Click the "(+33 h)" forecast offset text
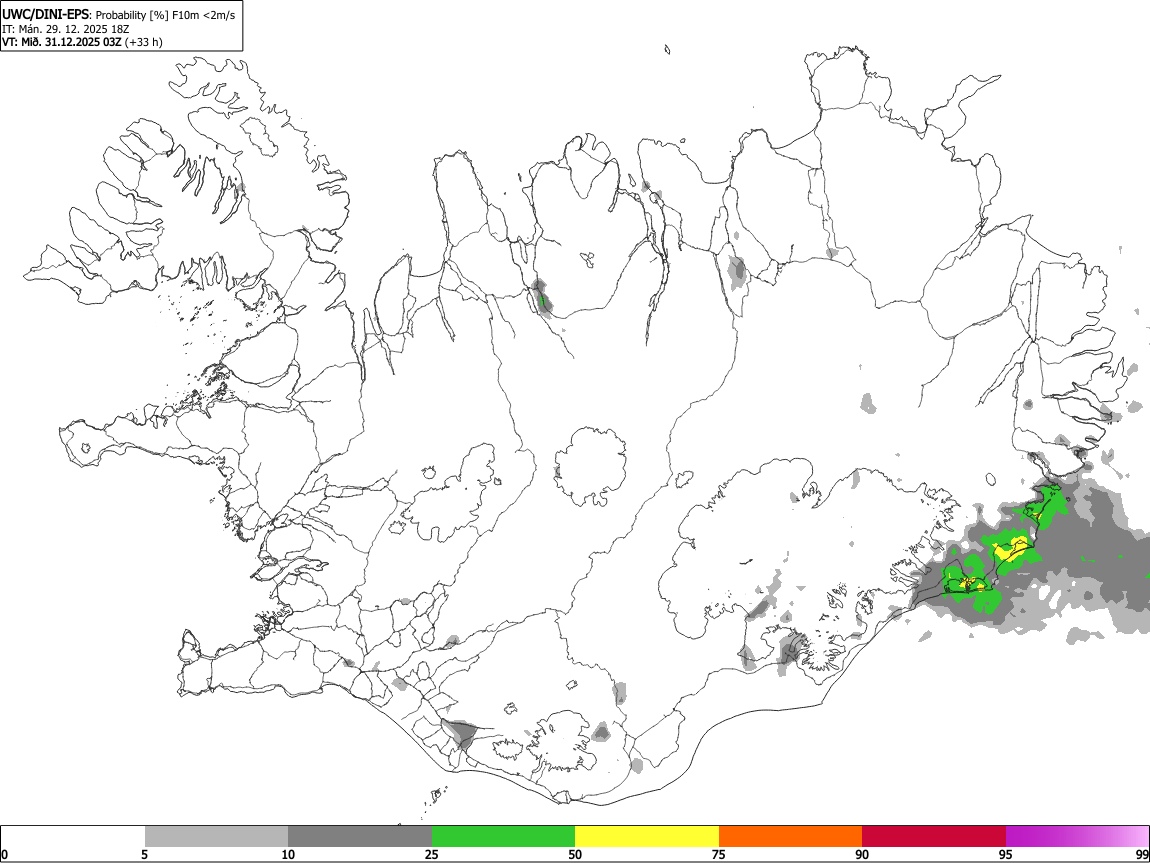The image size is (1150, 863). (x=144, y=42)
